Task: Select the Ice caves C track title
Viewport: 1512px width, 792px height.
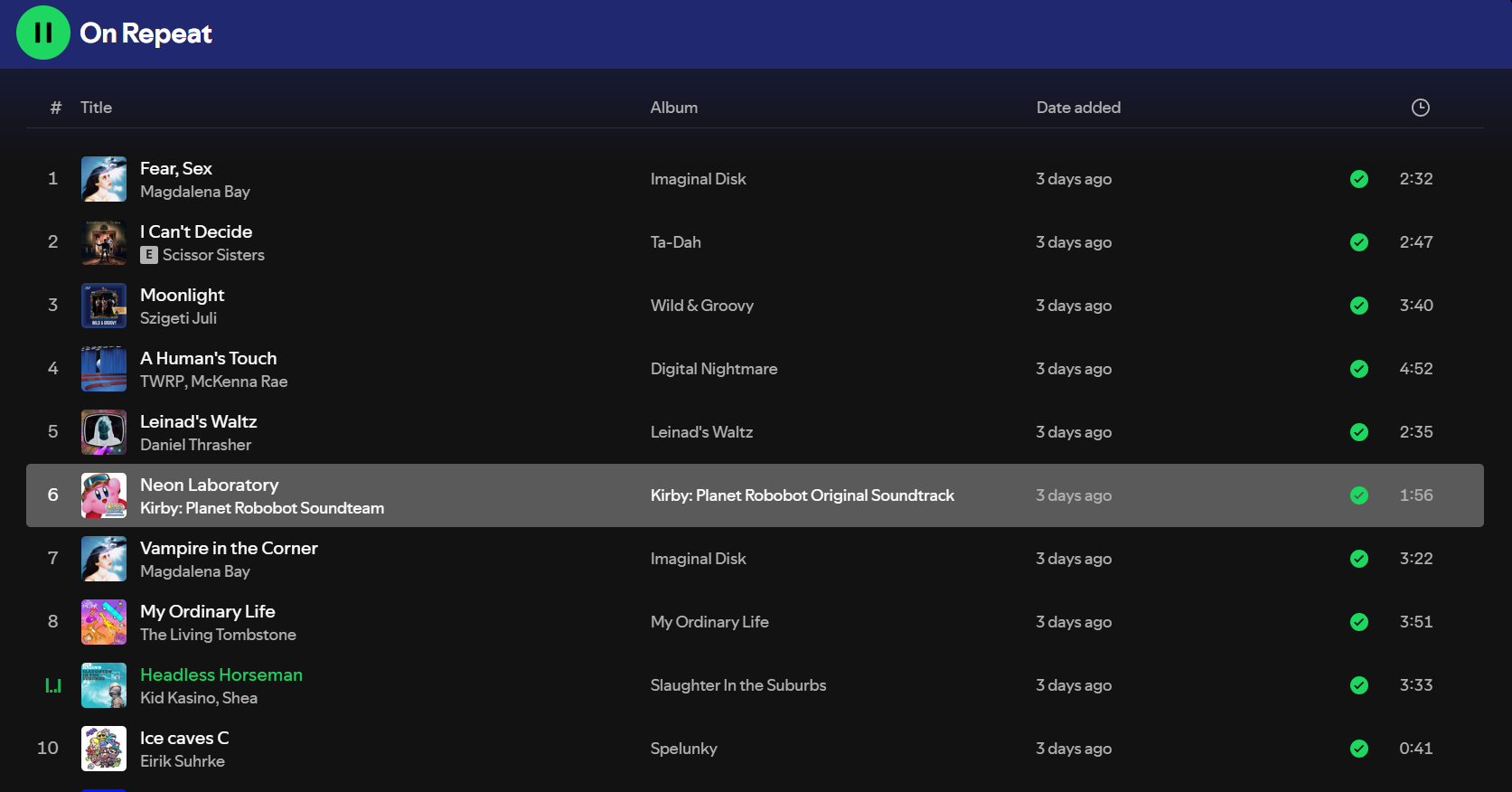Action: 184,738
